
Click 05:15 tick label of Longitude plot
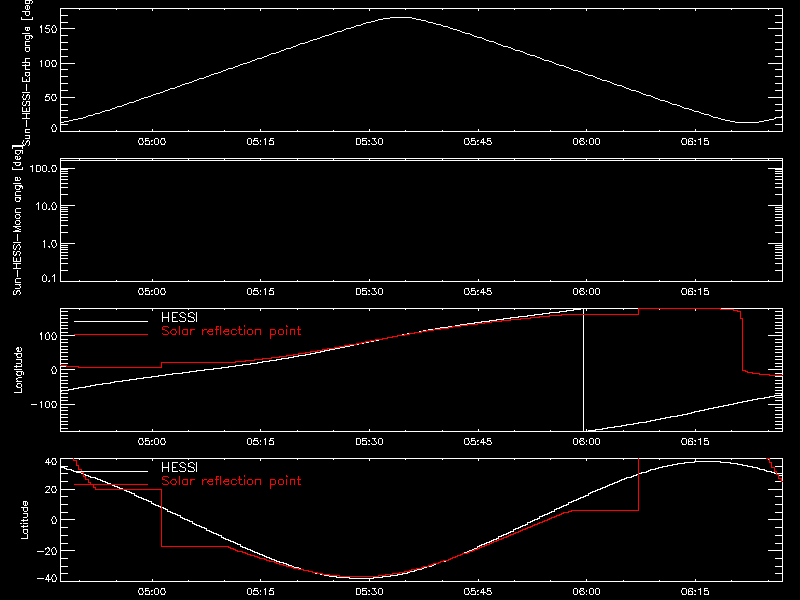coord(261,442)
